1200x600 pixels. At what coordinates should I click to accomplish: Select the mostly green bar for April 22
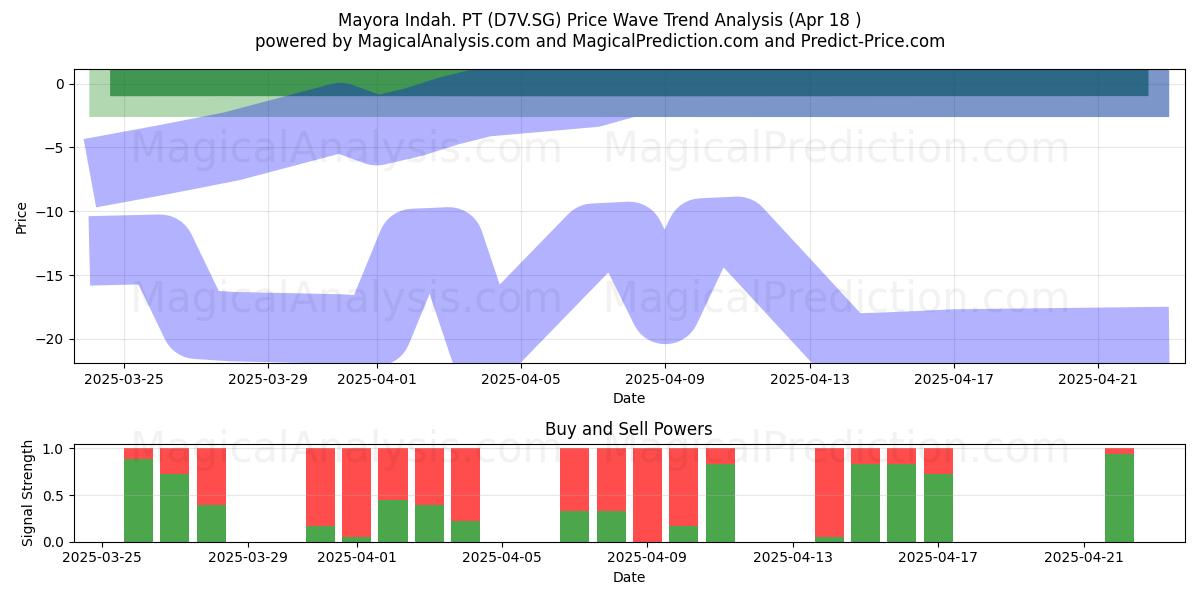pyautogui.click(x=1120, y=495)
